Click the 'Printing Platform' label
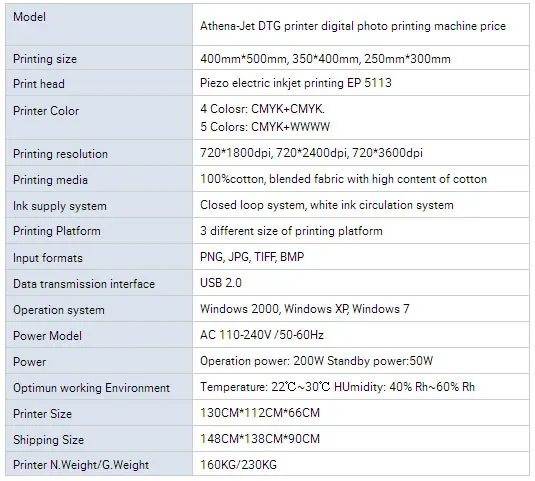This screenshot has height=481, width=535. [x=57, y=231]
